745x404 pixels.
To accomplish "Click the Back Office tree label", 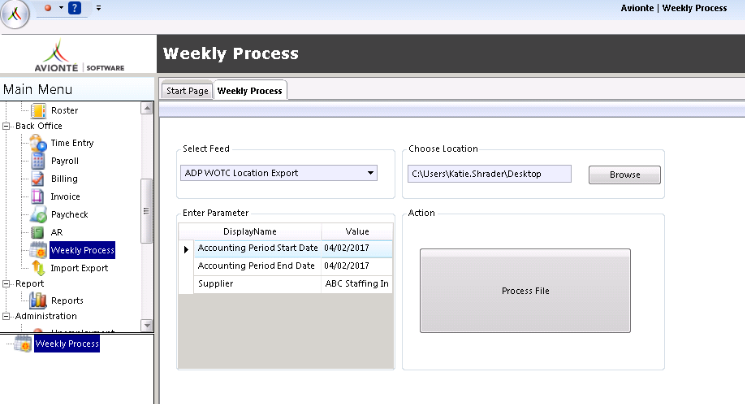I will pyautogui.click(x=38, y=125).
